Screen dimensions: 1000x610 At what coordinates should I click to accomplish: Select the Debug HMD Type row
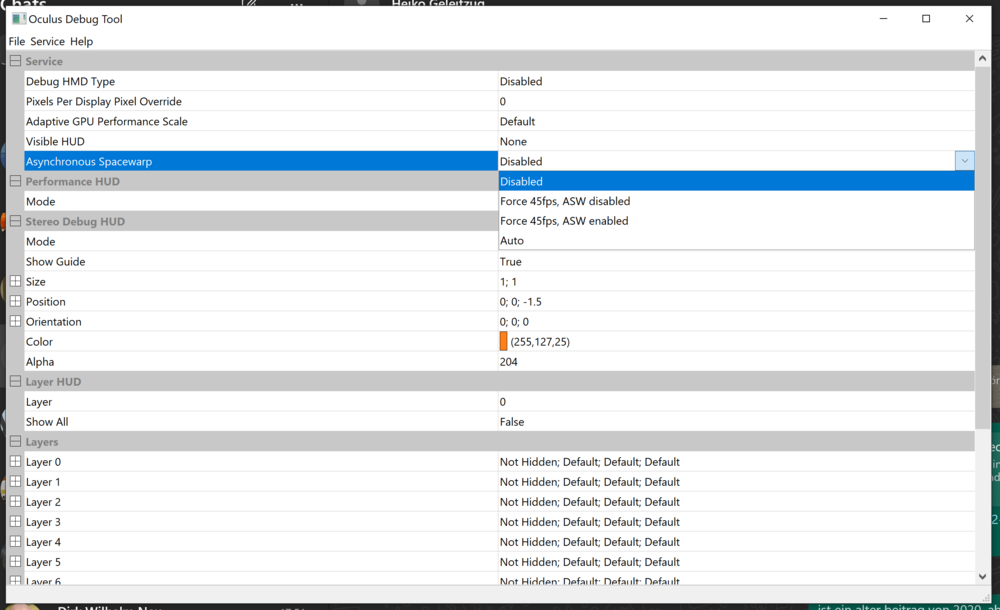click(261, 81)
